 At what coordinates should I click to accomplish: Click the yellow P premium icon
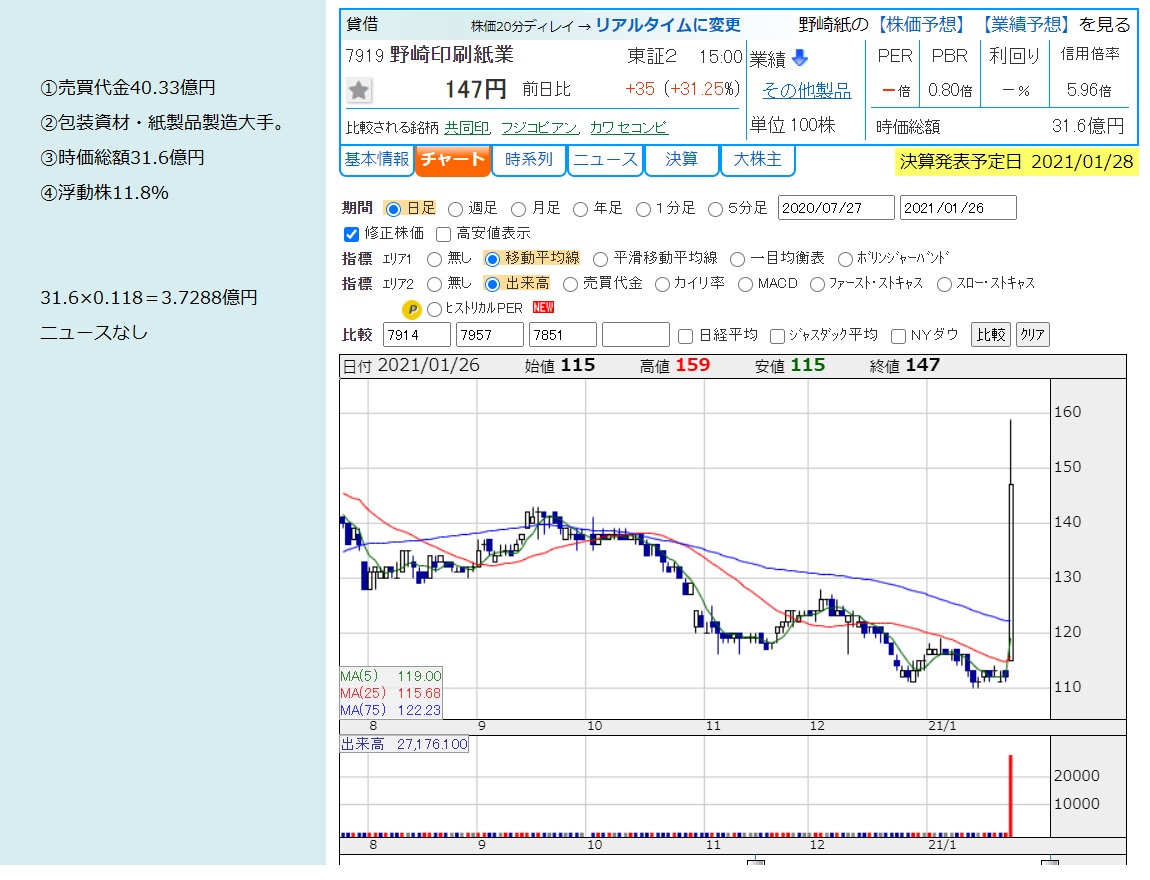click(x=412, y=309)
